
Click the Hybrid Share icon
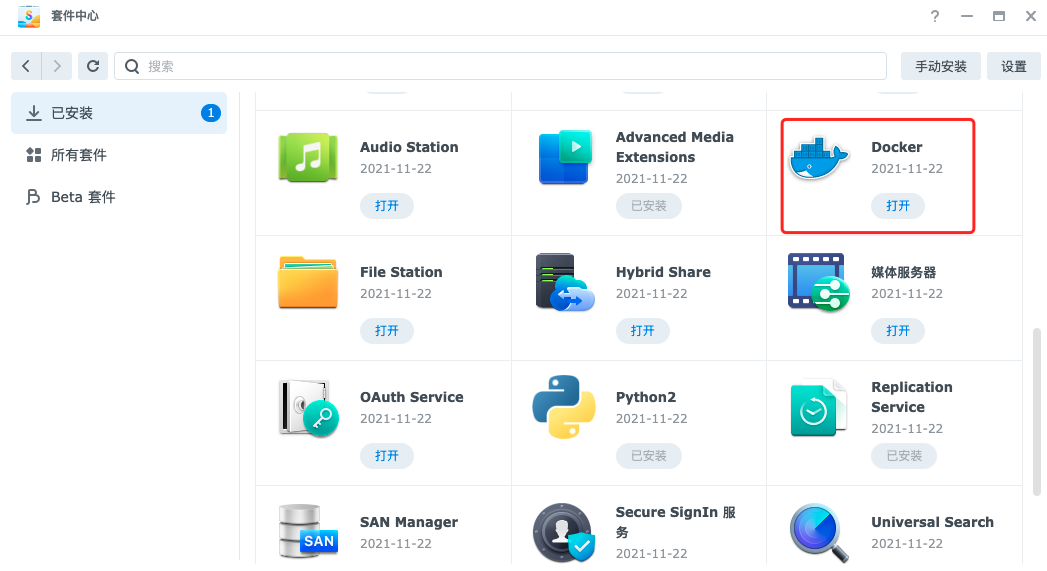point(564,282)
